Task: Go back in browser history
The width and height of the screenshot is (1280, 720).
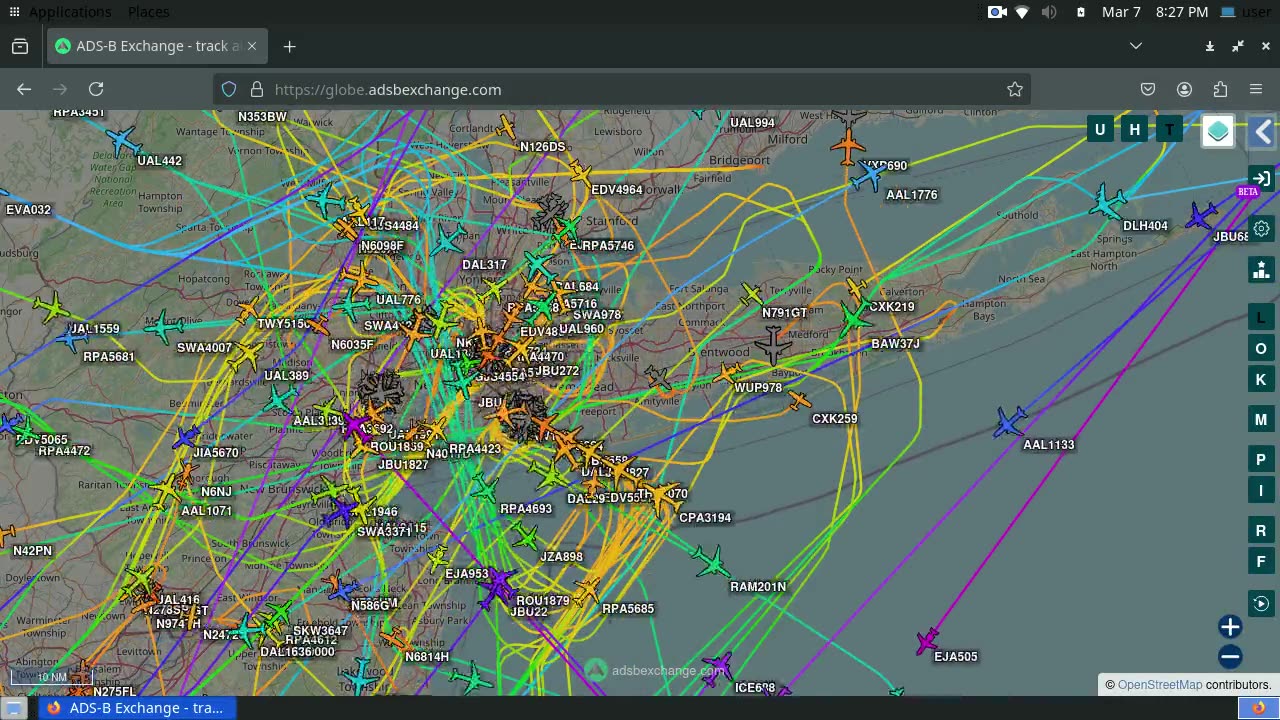Action: click(24, 89)
